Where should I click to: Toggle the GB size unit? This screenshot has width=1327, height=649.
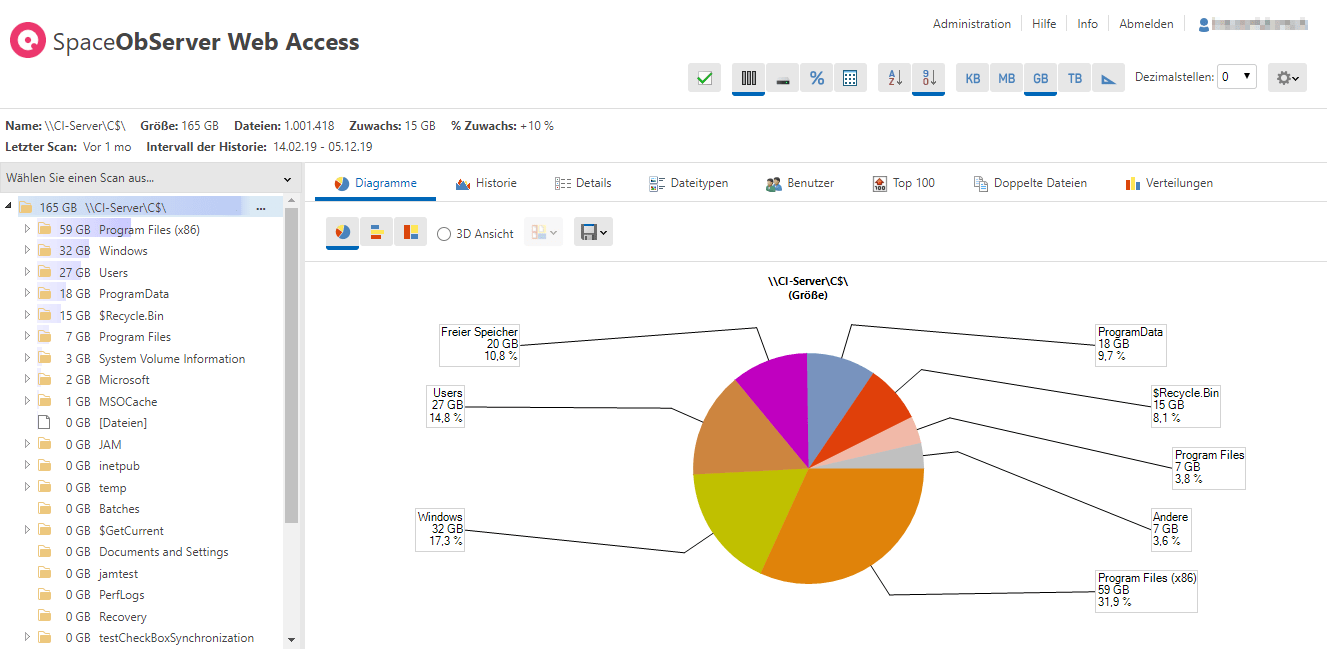(x=1040, y=78)
